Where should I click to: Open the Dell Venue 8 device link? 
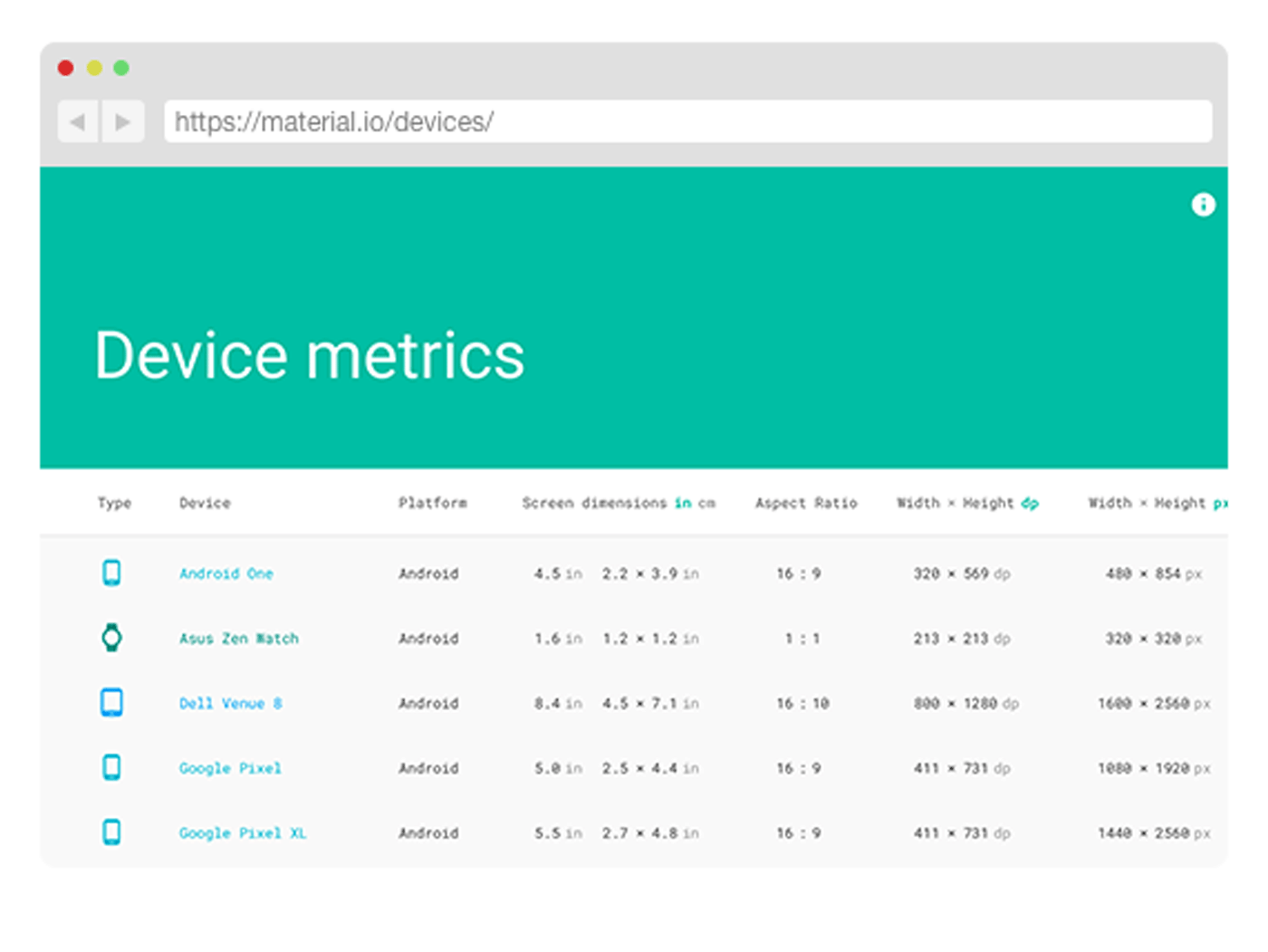[x=231, y=704]
